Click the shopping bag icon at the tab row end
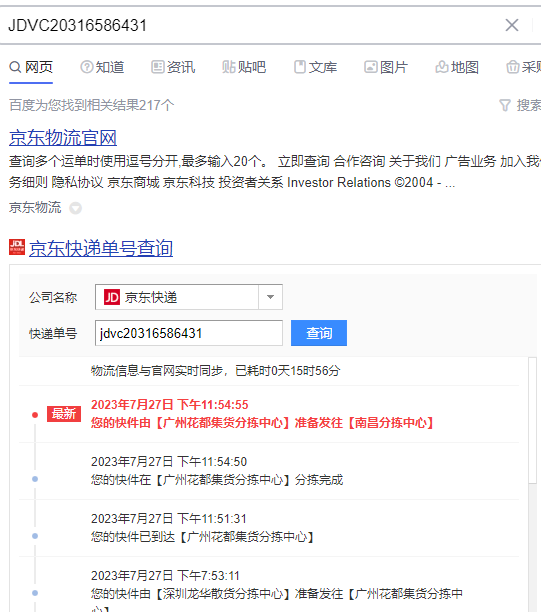 tap(513, 67)
